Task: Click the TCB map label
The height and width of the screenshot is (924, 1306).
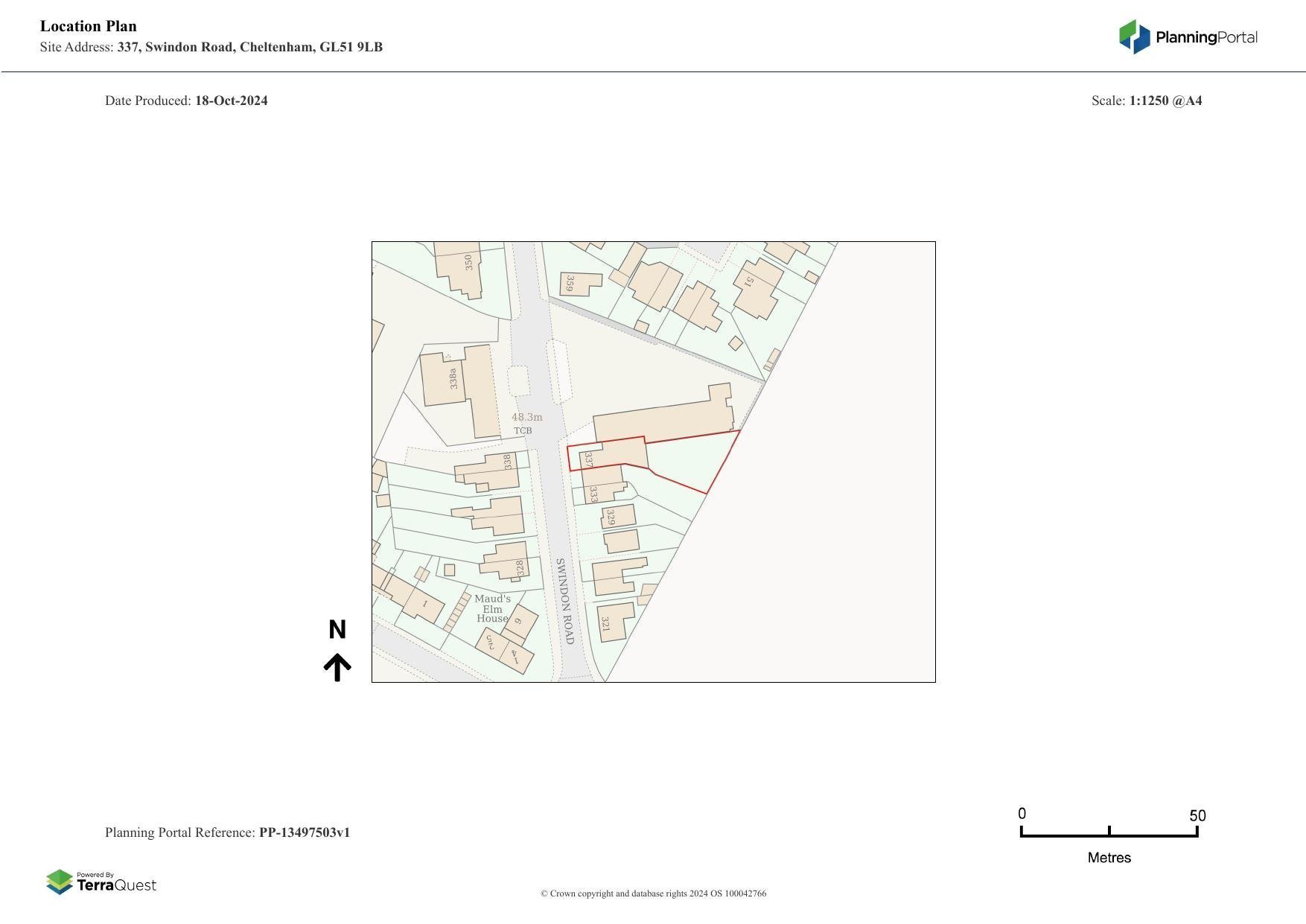Action: [523, 431]
